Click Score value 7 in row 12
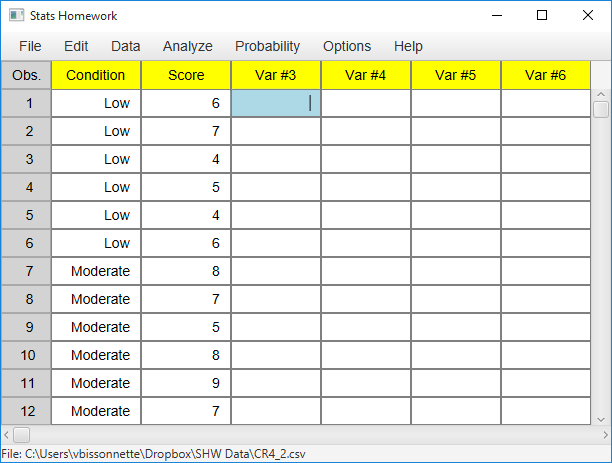The width and height of the screenshot is (612, 463). coord(186,411)
